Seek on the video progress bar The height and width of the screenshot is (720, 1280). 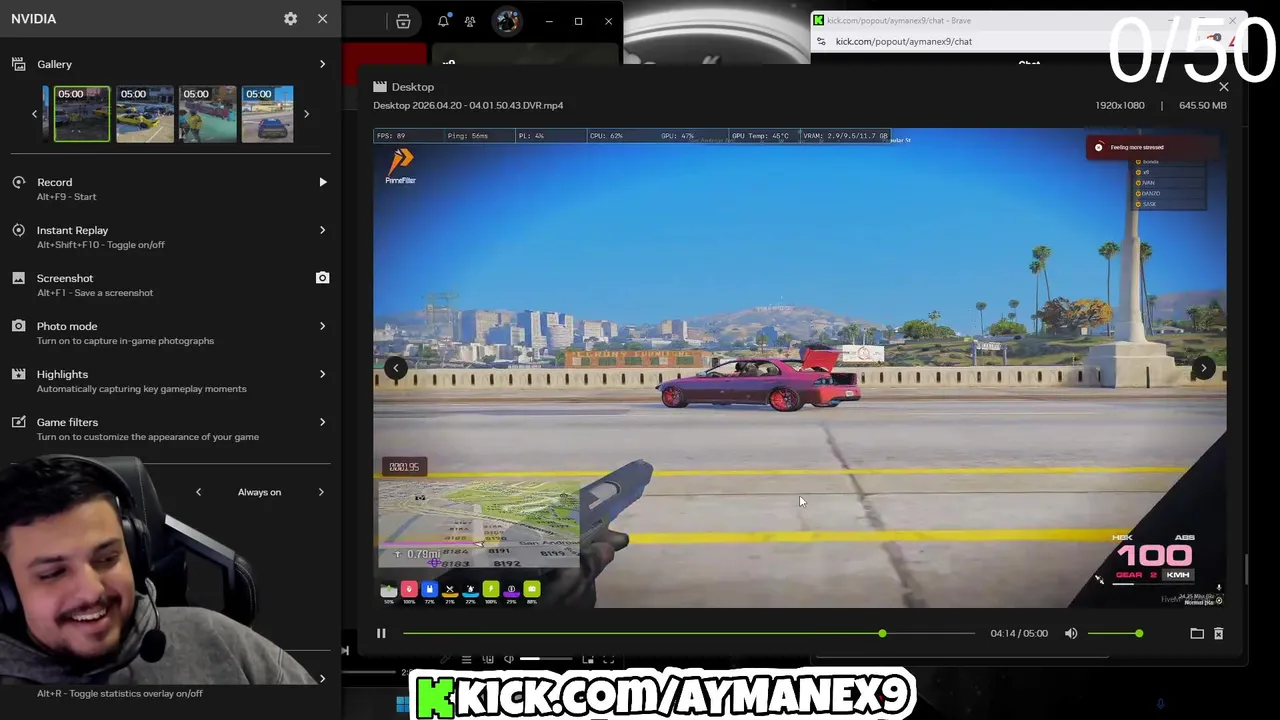pyautogui.click(x=688, y=633)
